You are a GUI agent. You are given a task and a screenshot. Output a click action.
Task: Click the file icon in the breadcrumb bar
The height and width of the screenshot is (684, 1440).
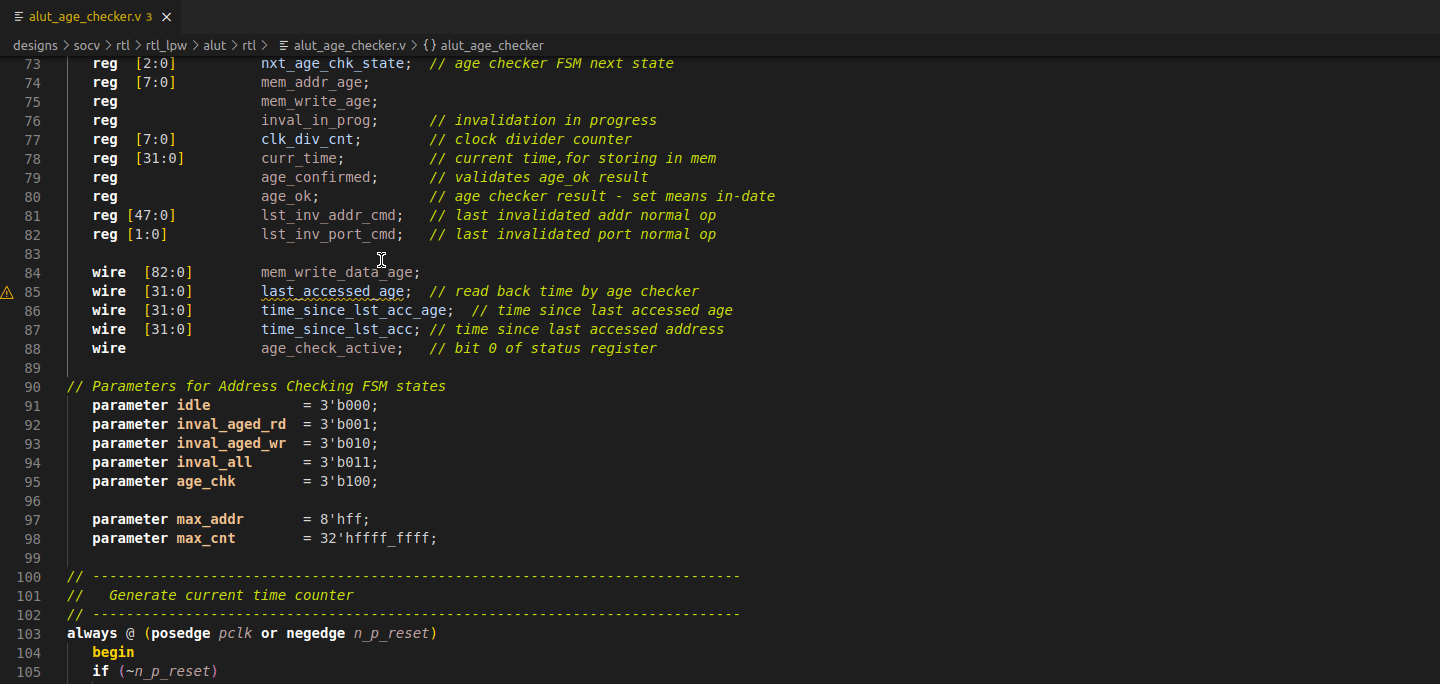pyautogui.click(x=284, y=46)
